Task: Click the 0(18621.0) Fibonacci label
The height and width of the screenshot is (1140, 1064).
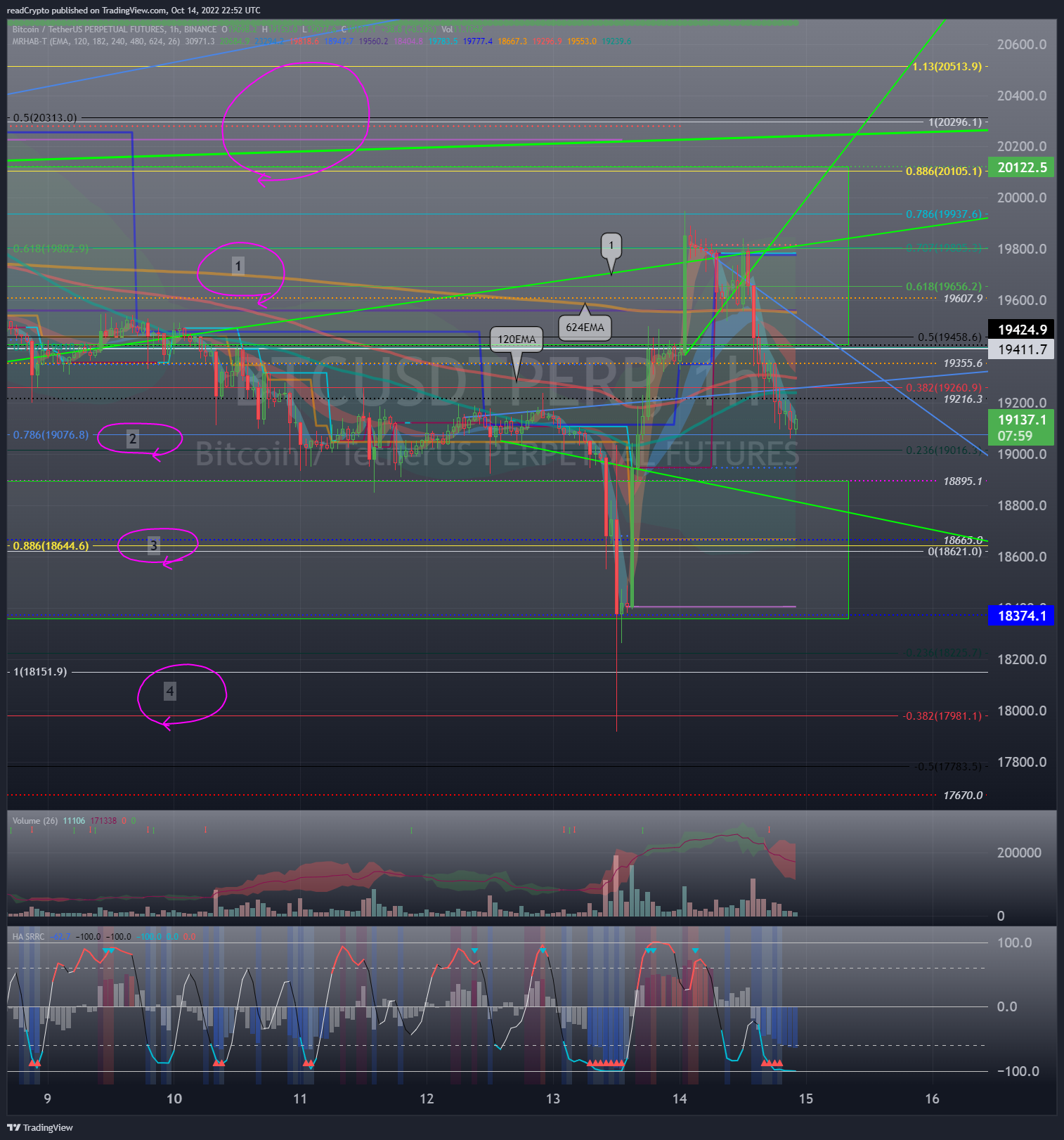Action: [954, 552]
